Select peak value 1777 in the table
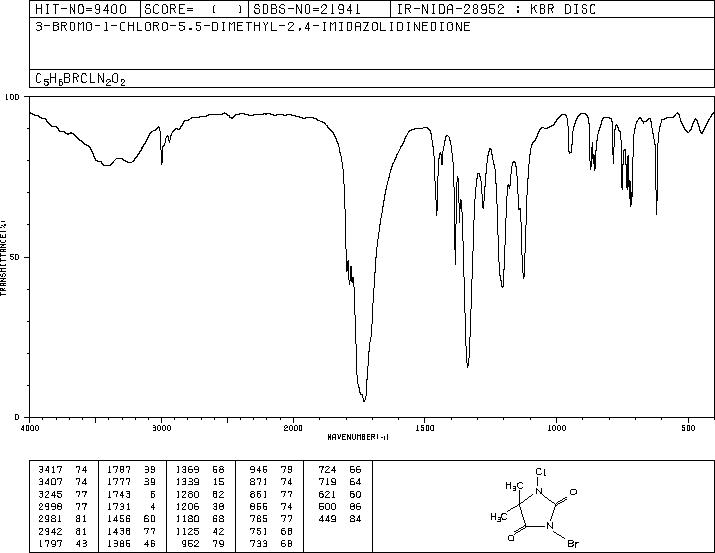Screen dimensions: 715x553 point(119,481)
